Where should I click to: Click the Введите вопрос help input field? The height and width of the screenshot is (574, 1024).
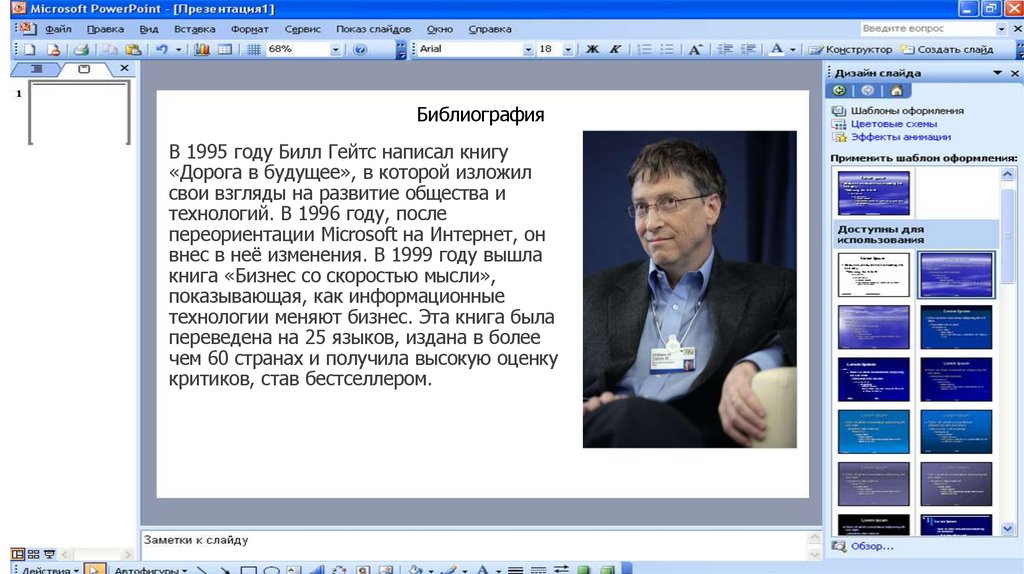(928, 29)
